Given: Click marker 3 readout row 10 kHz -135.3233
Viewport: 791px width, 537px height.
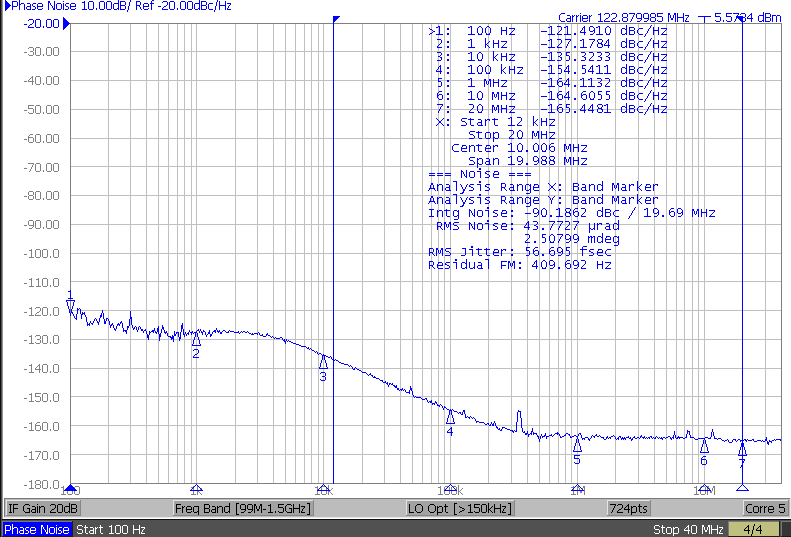Looking at the screenshot, I should pyautogui.click(x=552, y=57).
